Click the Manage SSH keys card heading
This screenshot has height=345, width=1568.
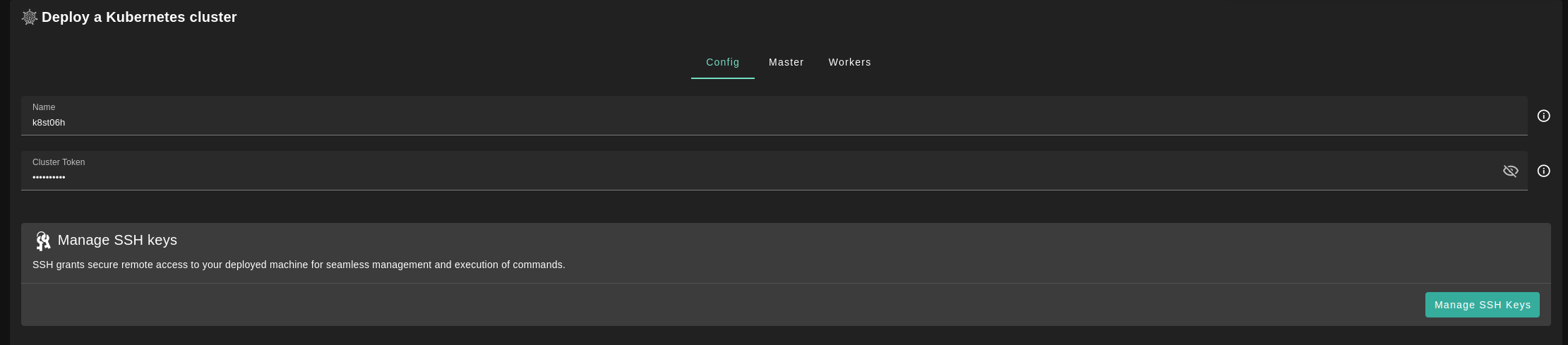[x=117, y=241]
